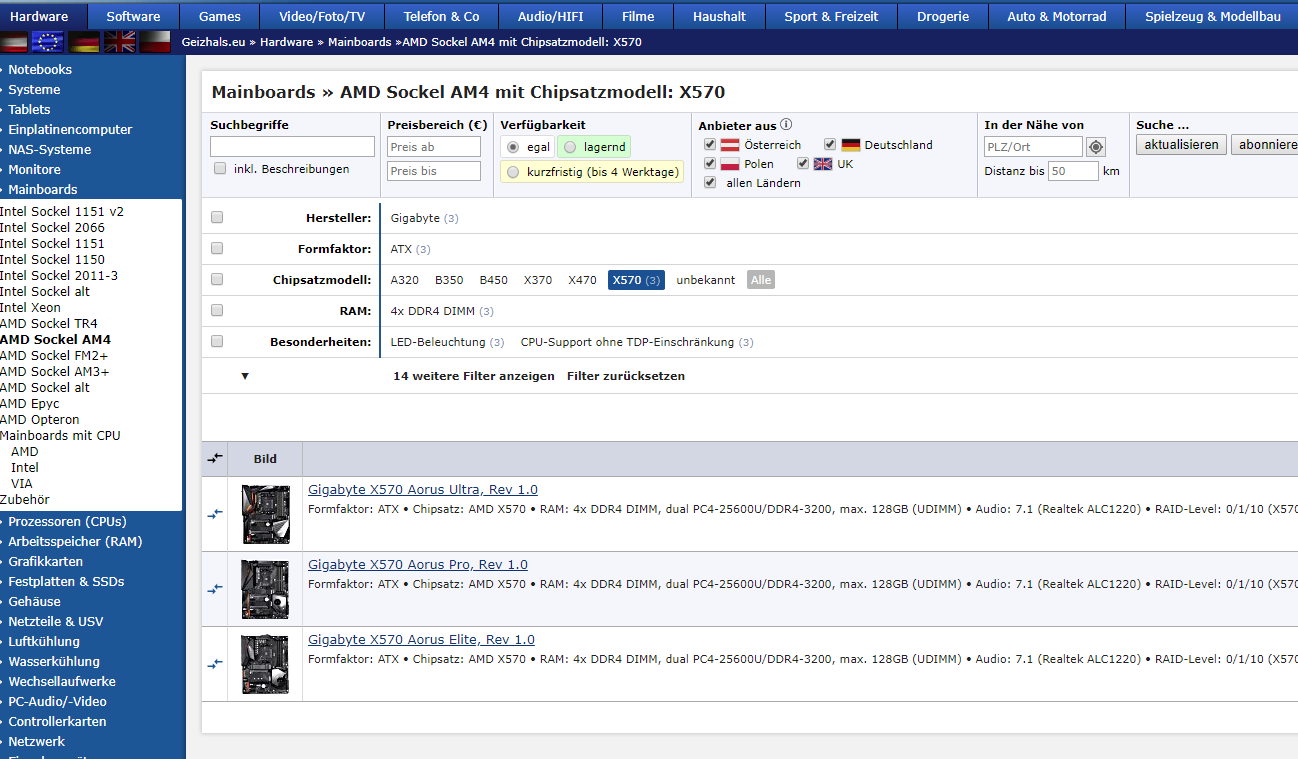Open Gigabyte X570 Aorus Ultra, Rev 1.0 link
Image resolution: width=1298 pixels, height=759 pixels.
[x=423, y=489]
